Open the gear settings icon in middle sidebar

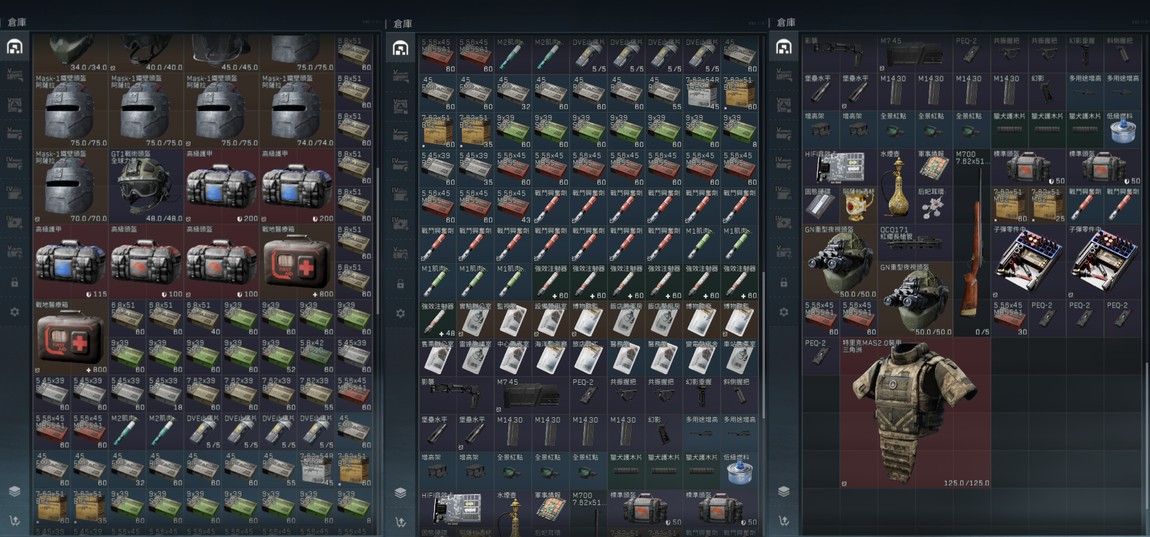[400, 313]
